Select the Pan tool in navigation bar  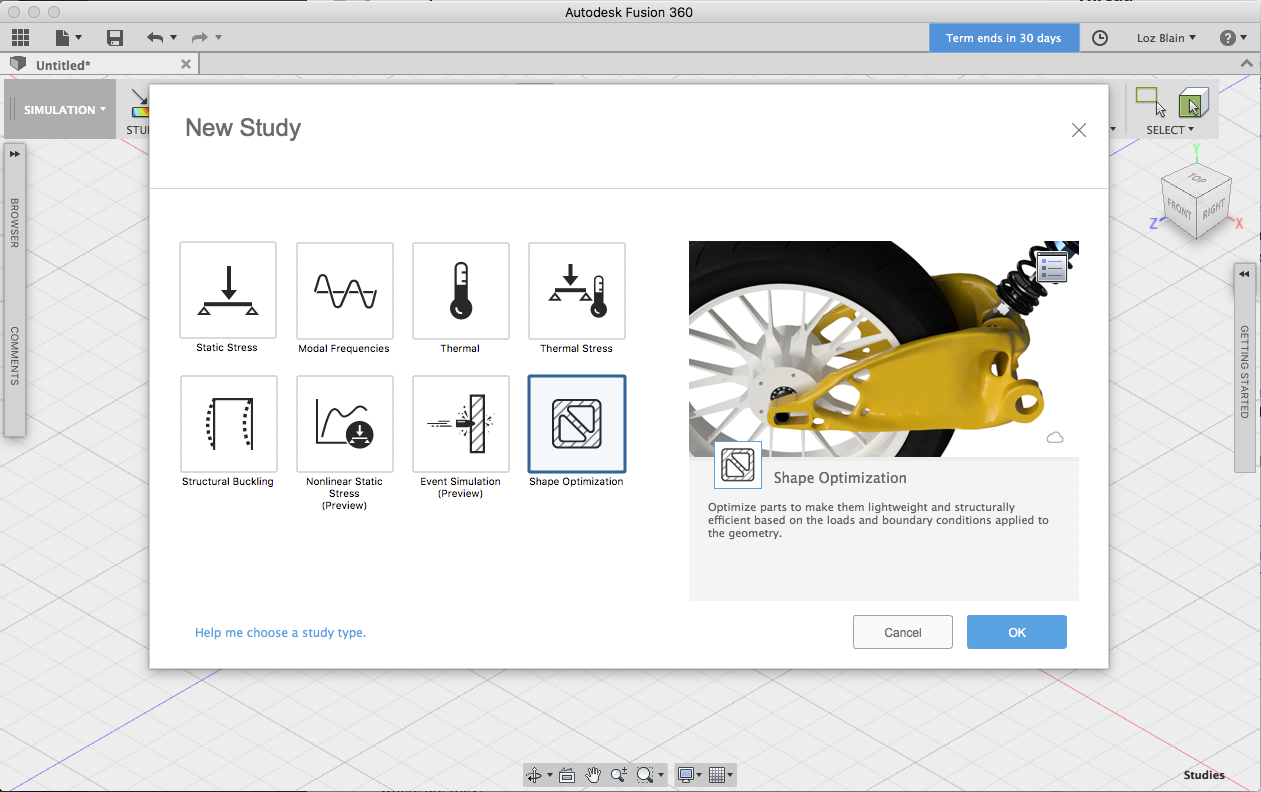(592, 774)
